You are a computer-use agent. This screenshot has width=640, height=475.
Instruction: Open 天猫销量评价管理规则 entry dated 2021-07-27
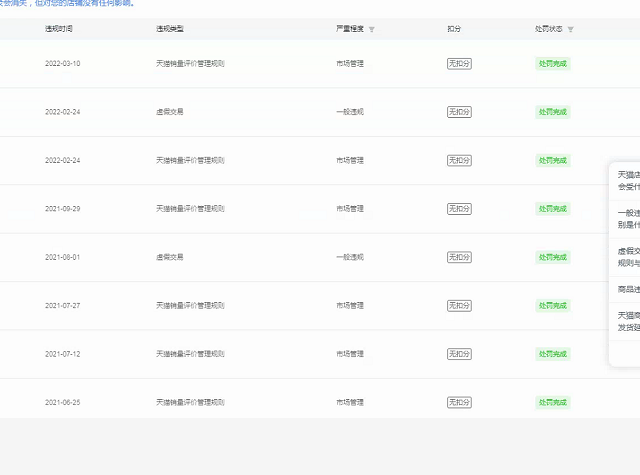click(190, 306)
